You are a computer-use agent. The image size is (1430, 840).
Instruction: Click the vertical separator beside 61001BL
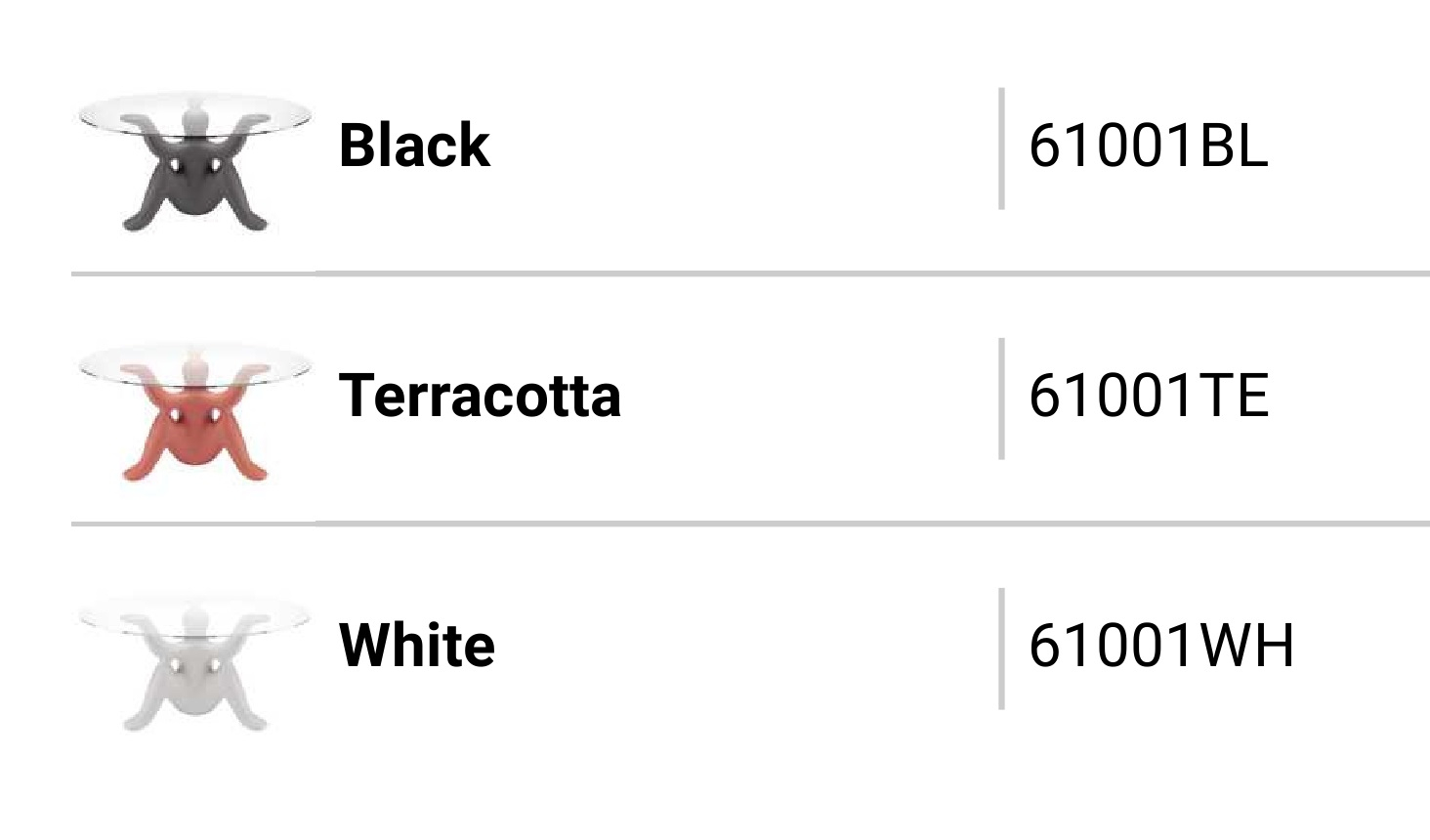(x=1001, y=148)
